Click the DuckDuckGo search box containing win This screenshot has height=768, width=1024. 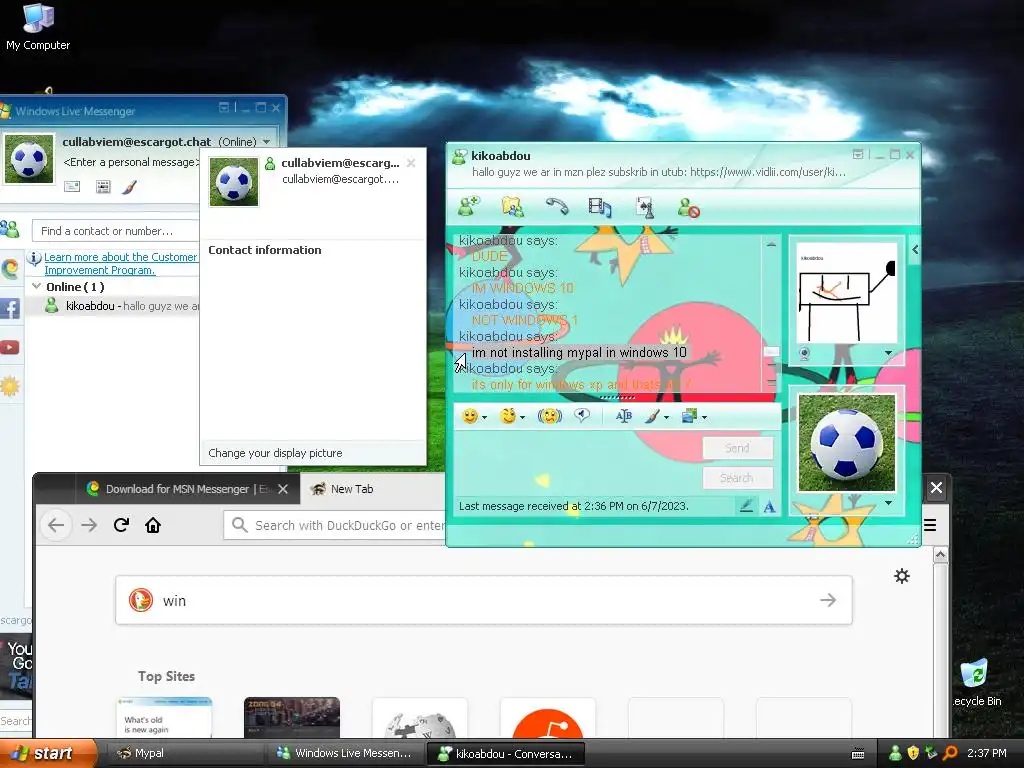484,600
